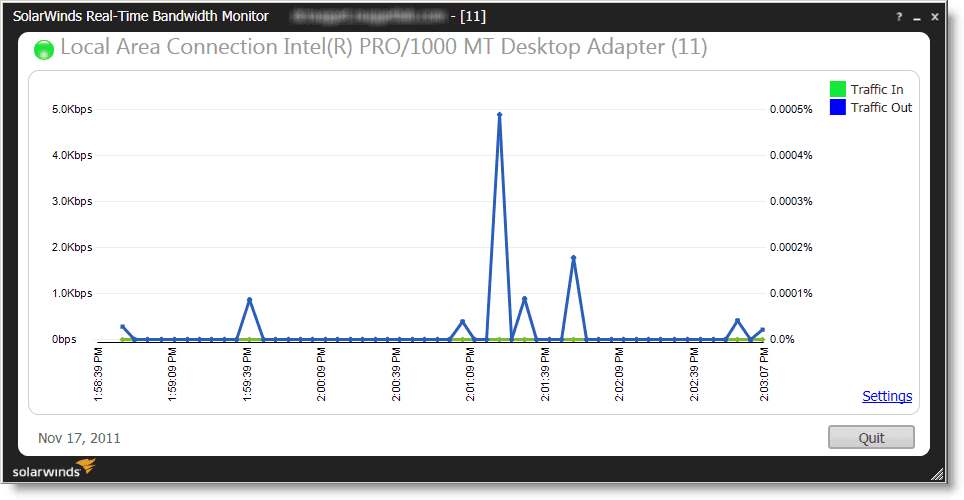The image size is (964, 500).
Task: Click the 2:02:09 PM time label
Action: click(x=619, y=375)
